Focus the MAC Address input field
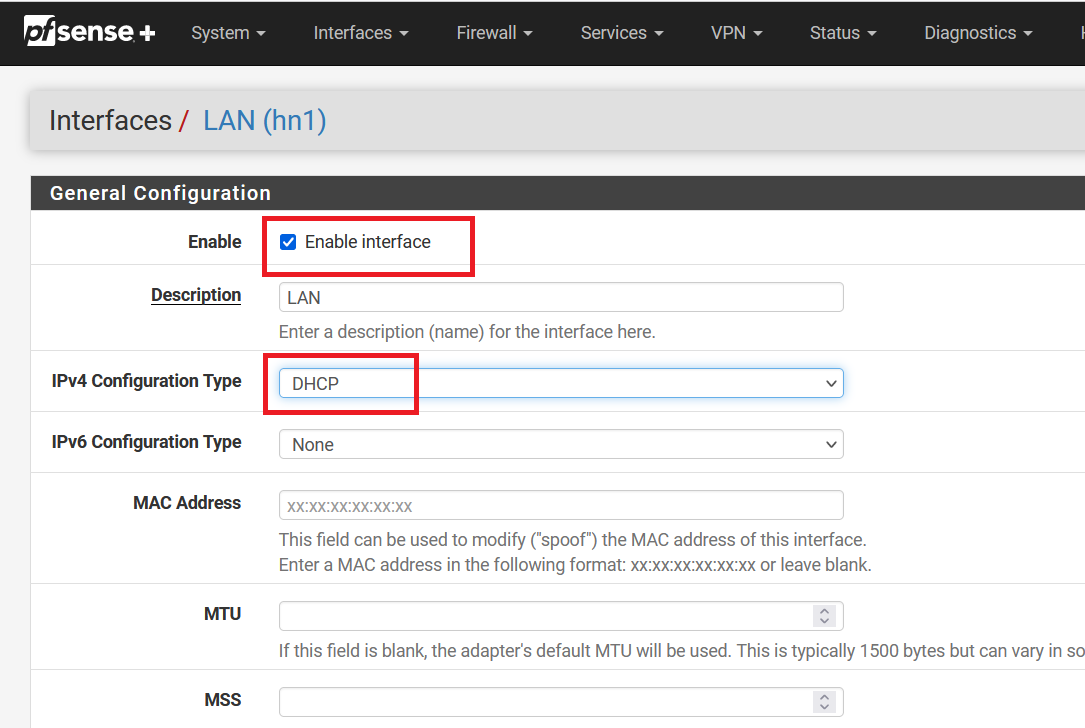This screenshot has width=1085, height=728. coord(560,505)
